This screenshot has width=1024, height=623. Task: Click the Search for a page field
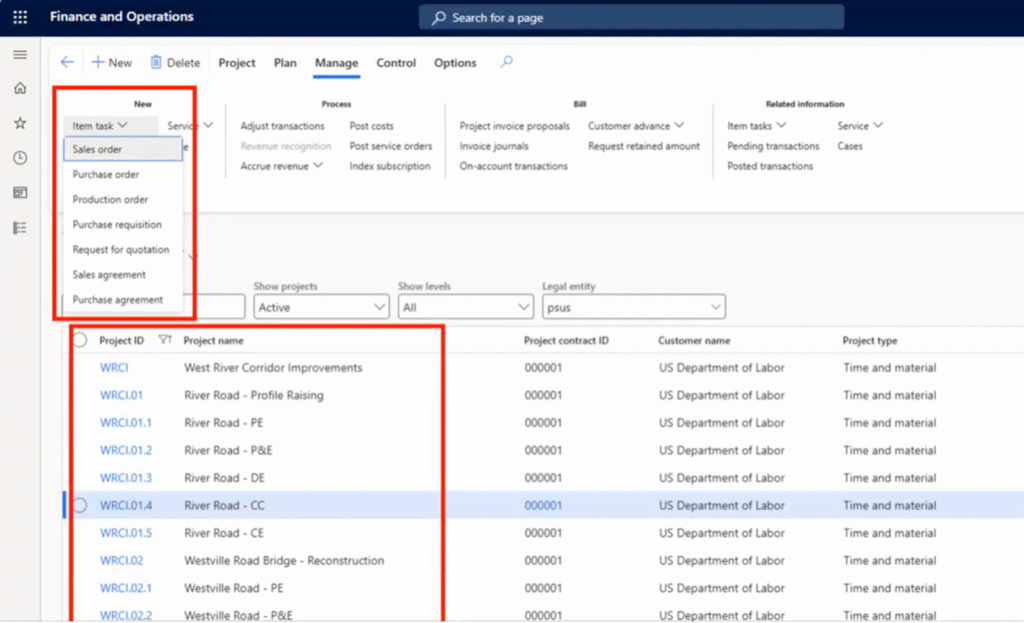[630, 18]
